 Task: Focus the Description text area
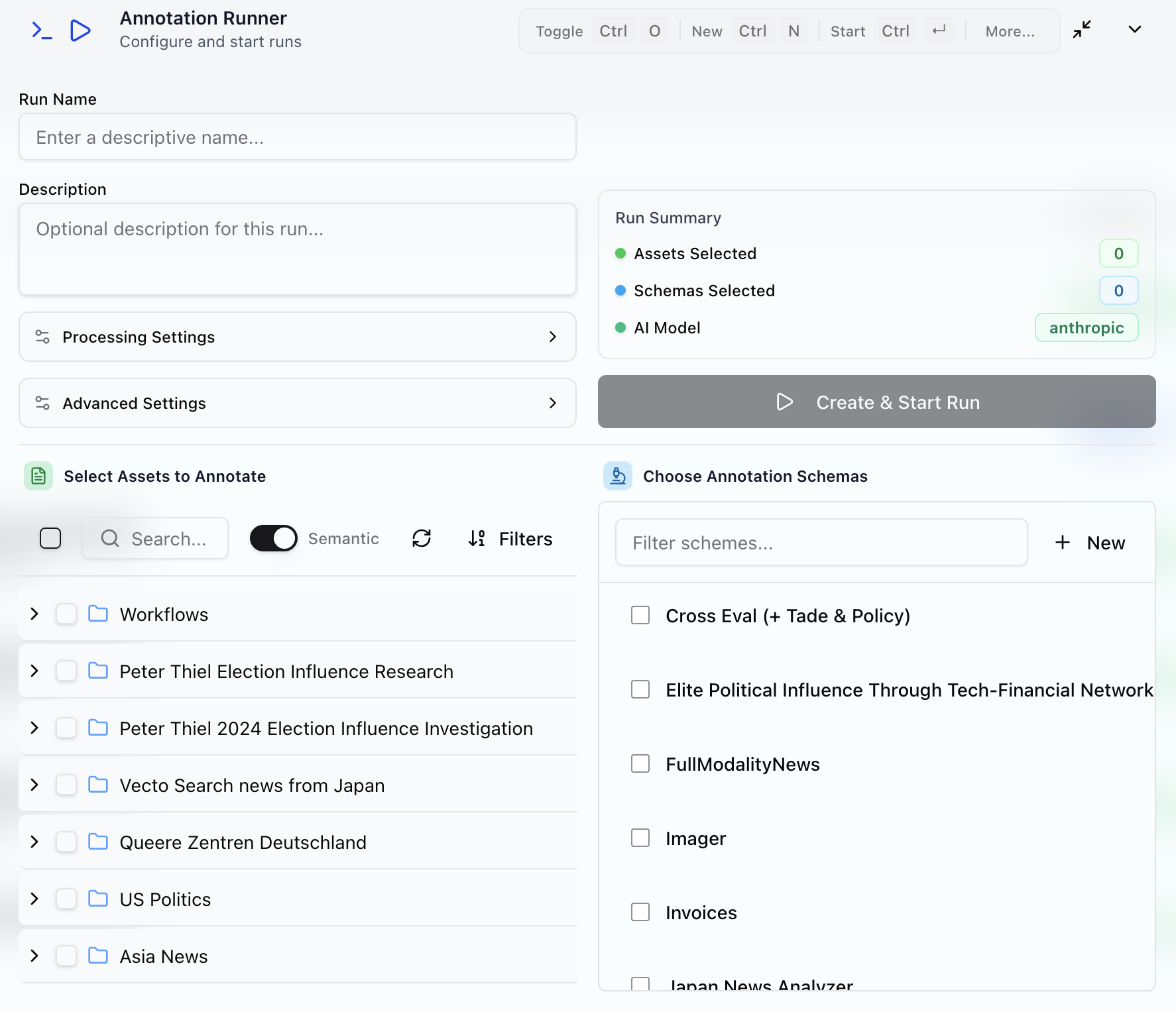tap(298, 249)
